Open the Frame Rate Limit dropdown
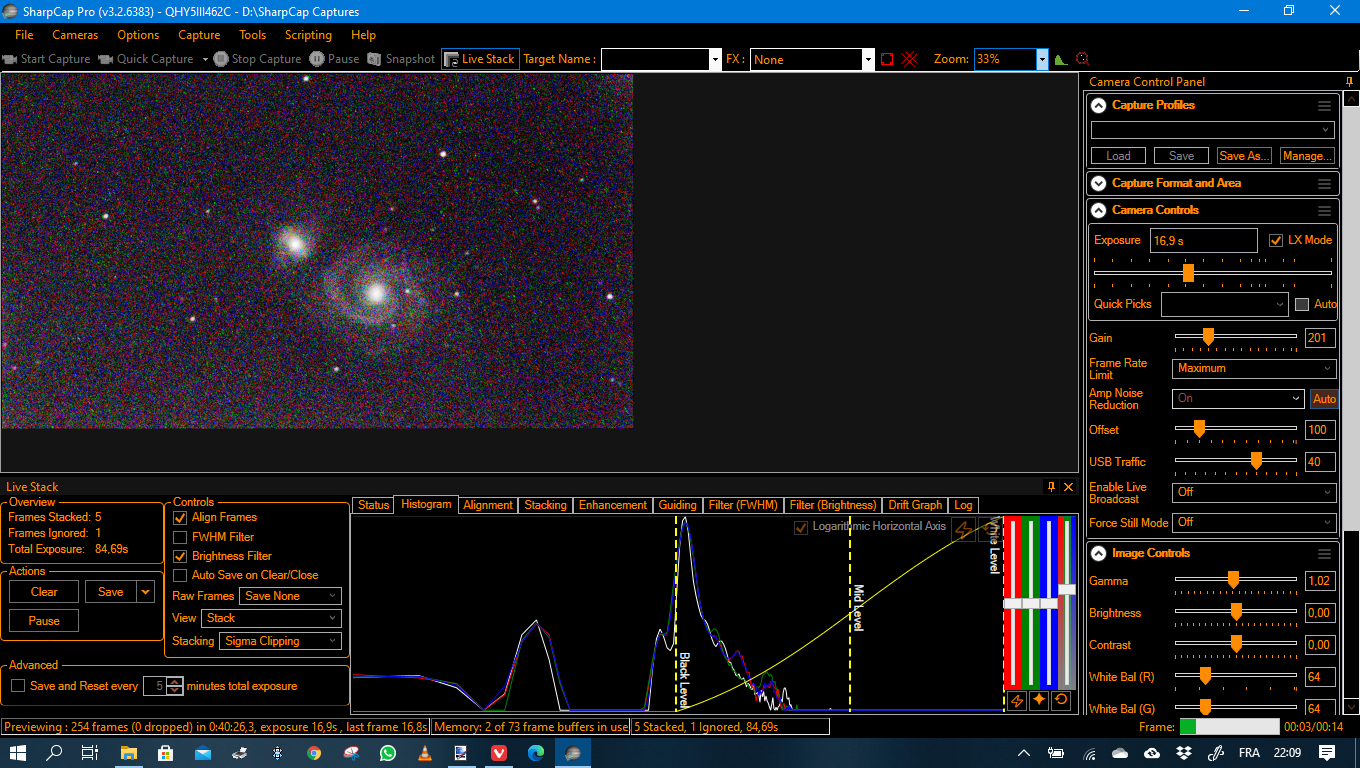Viewport: 1360px width, 768px height. point(1254,368)
